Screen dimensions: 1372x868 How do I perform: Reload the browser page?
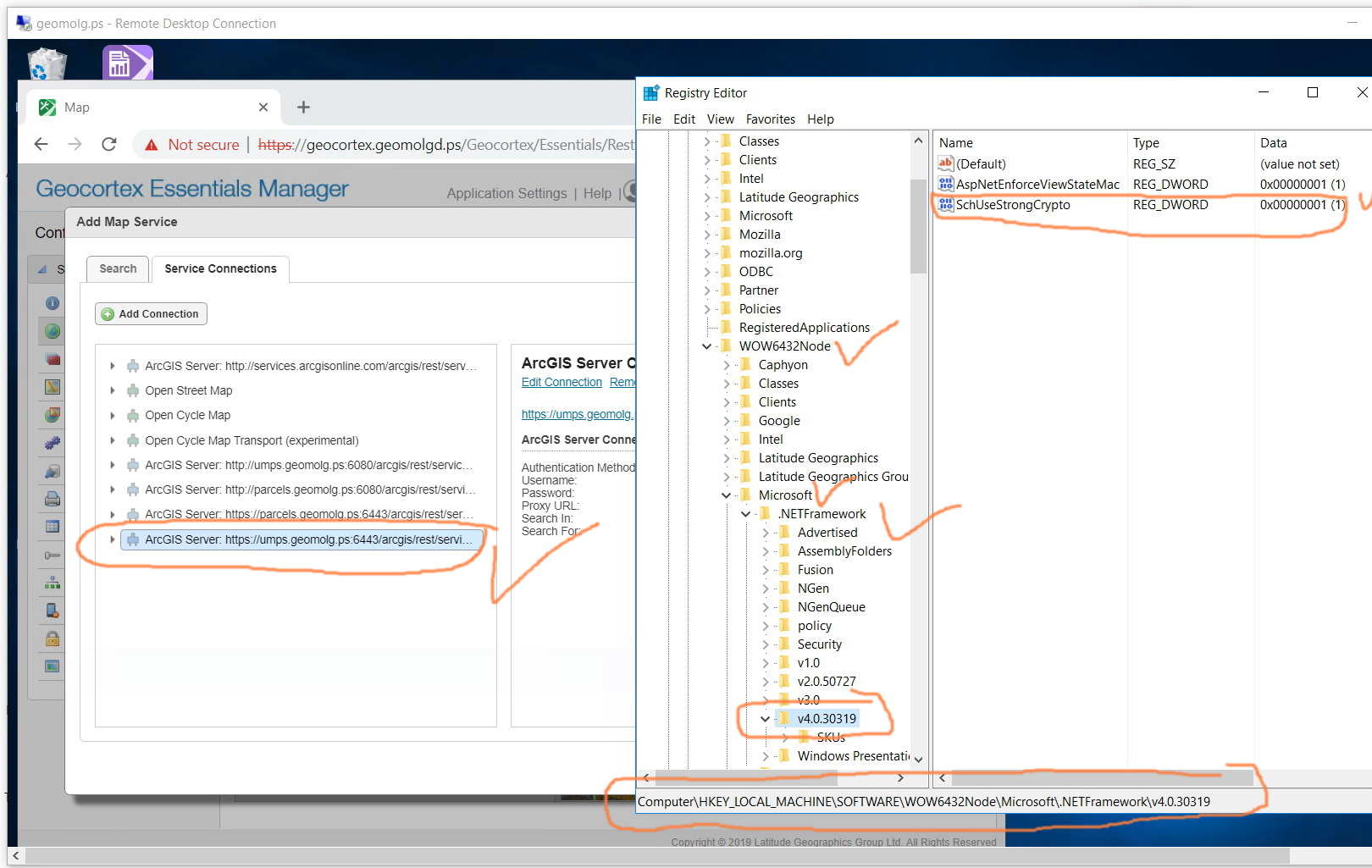109,145
